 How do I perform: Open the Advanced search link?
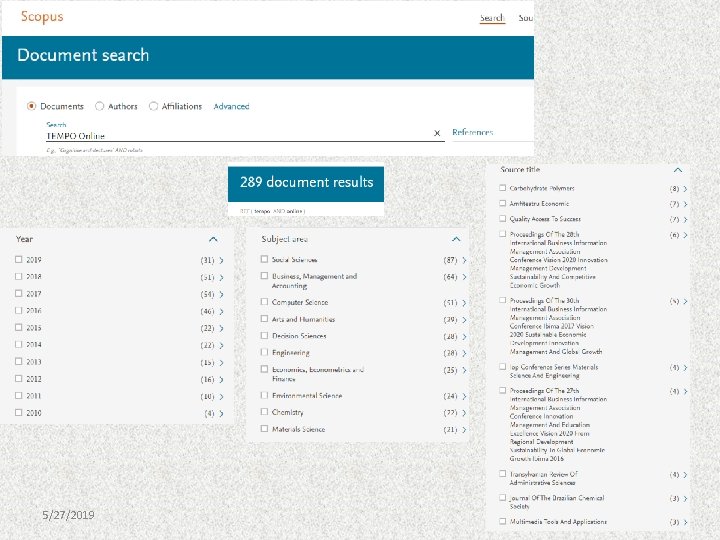pos(231,107)
